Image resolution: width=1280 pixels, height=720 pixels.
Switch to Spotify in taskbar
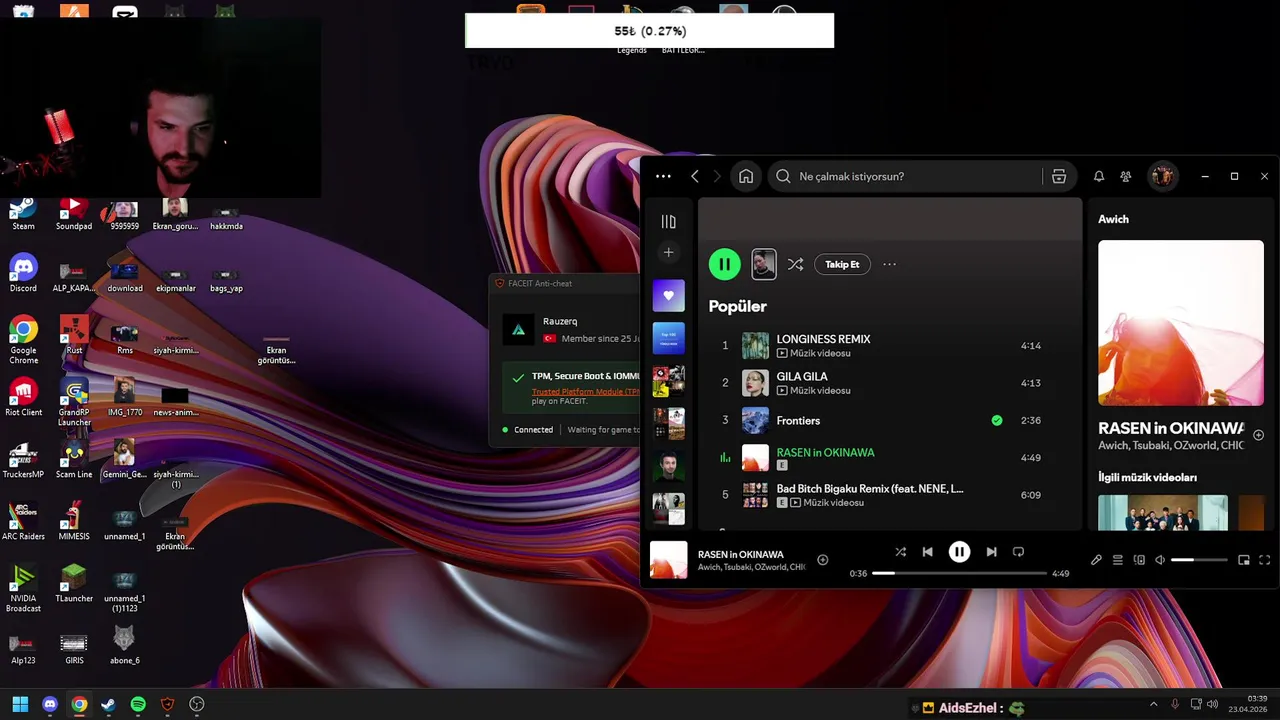pyautogui.click(x=138, y=704)
